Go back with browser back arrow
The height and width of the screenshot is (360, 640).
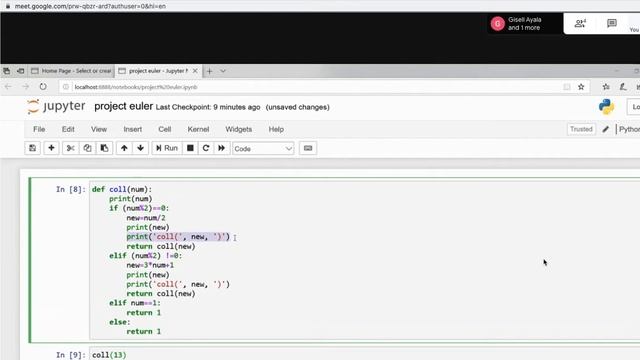click(8, 87)
